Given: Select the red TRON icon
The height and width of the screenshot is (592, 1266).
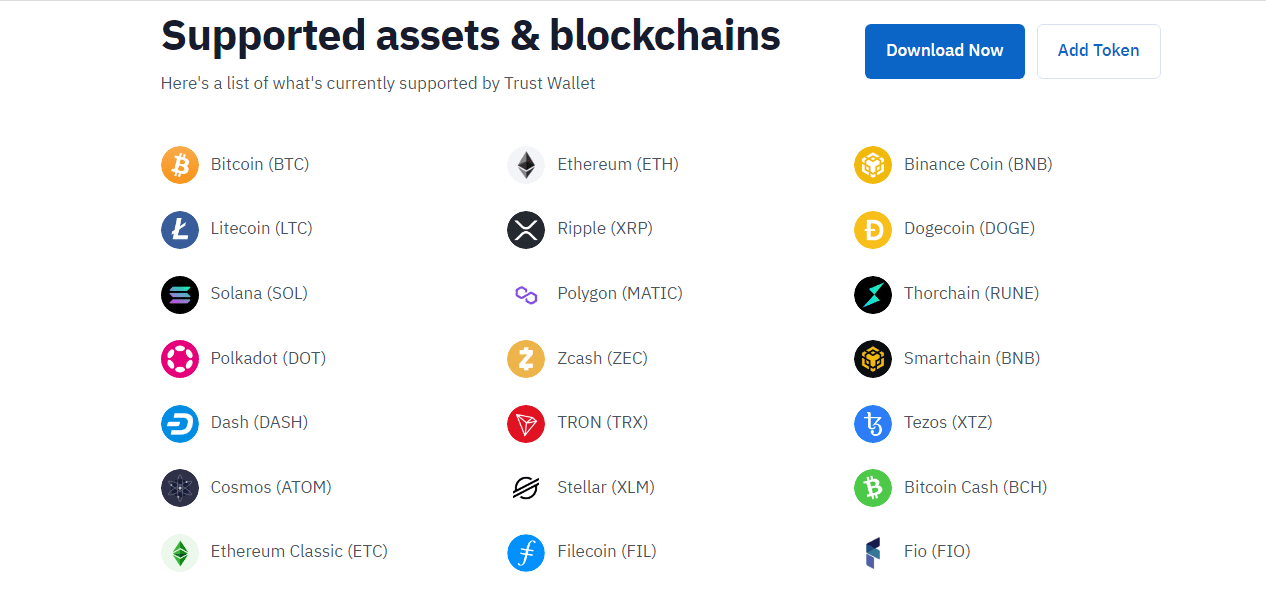Looking at the screenshot, I should [x=526, y=423].
